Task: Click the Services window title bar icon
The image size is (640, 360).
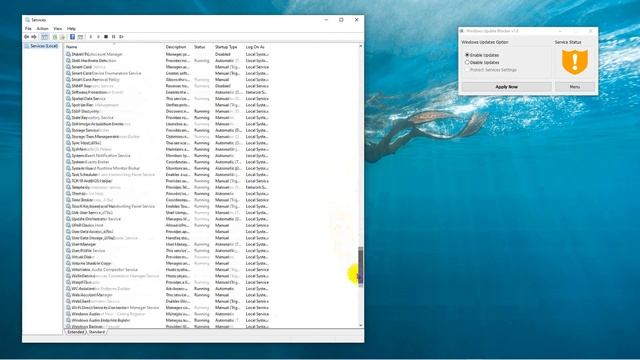Action: [27, 20]
